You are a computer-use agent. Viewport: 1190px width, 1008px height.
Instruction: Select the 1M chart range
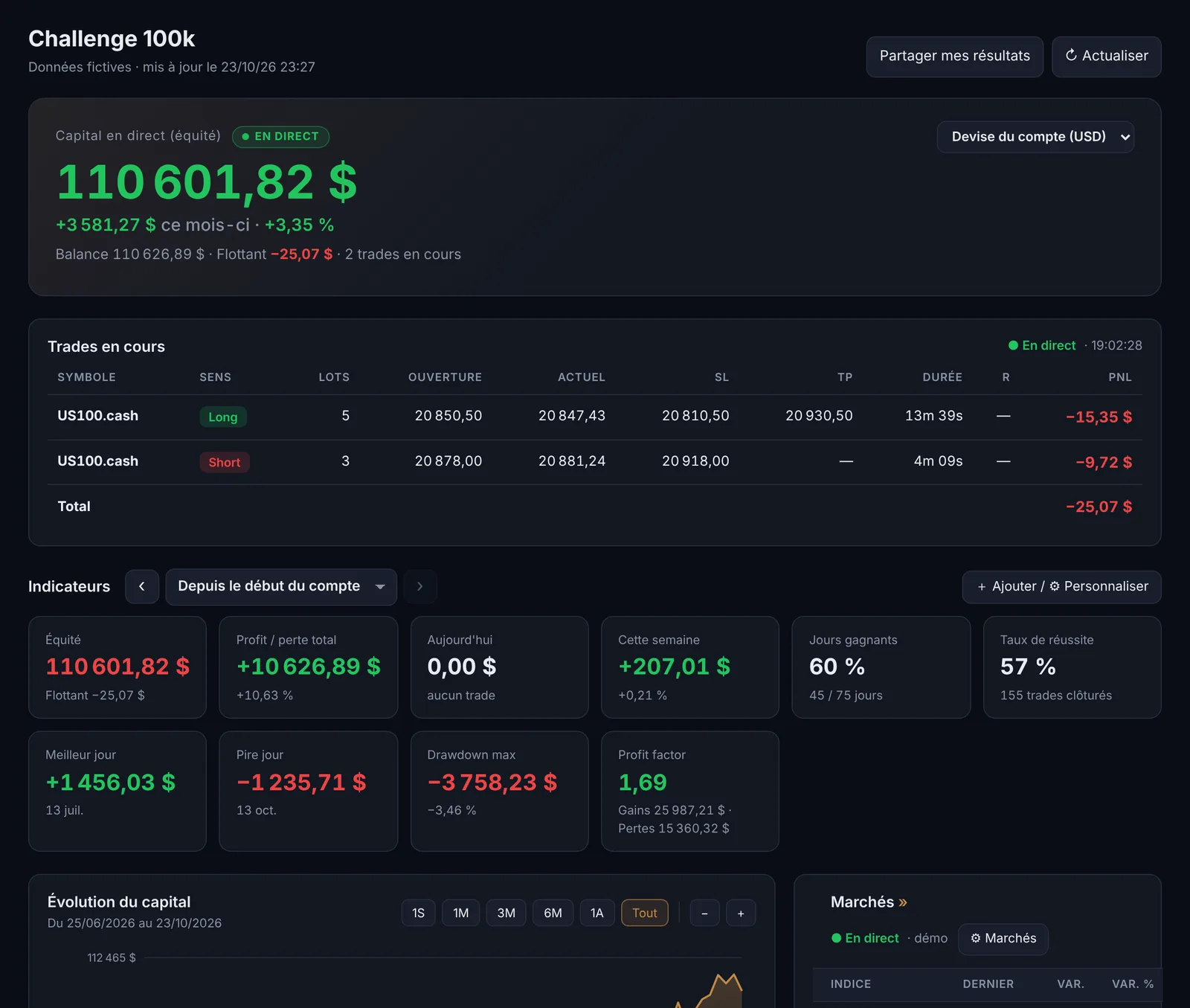point(461,913)
